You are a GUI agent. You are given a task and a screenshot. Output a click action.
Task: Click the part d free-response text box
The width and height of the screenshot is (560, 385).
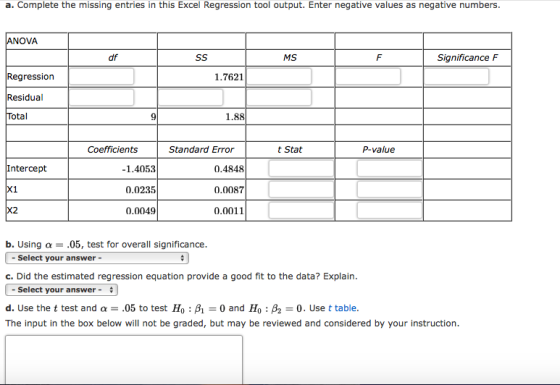tap(124, 360)
